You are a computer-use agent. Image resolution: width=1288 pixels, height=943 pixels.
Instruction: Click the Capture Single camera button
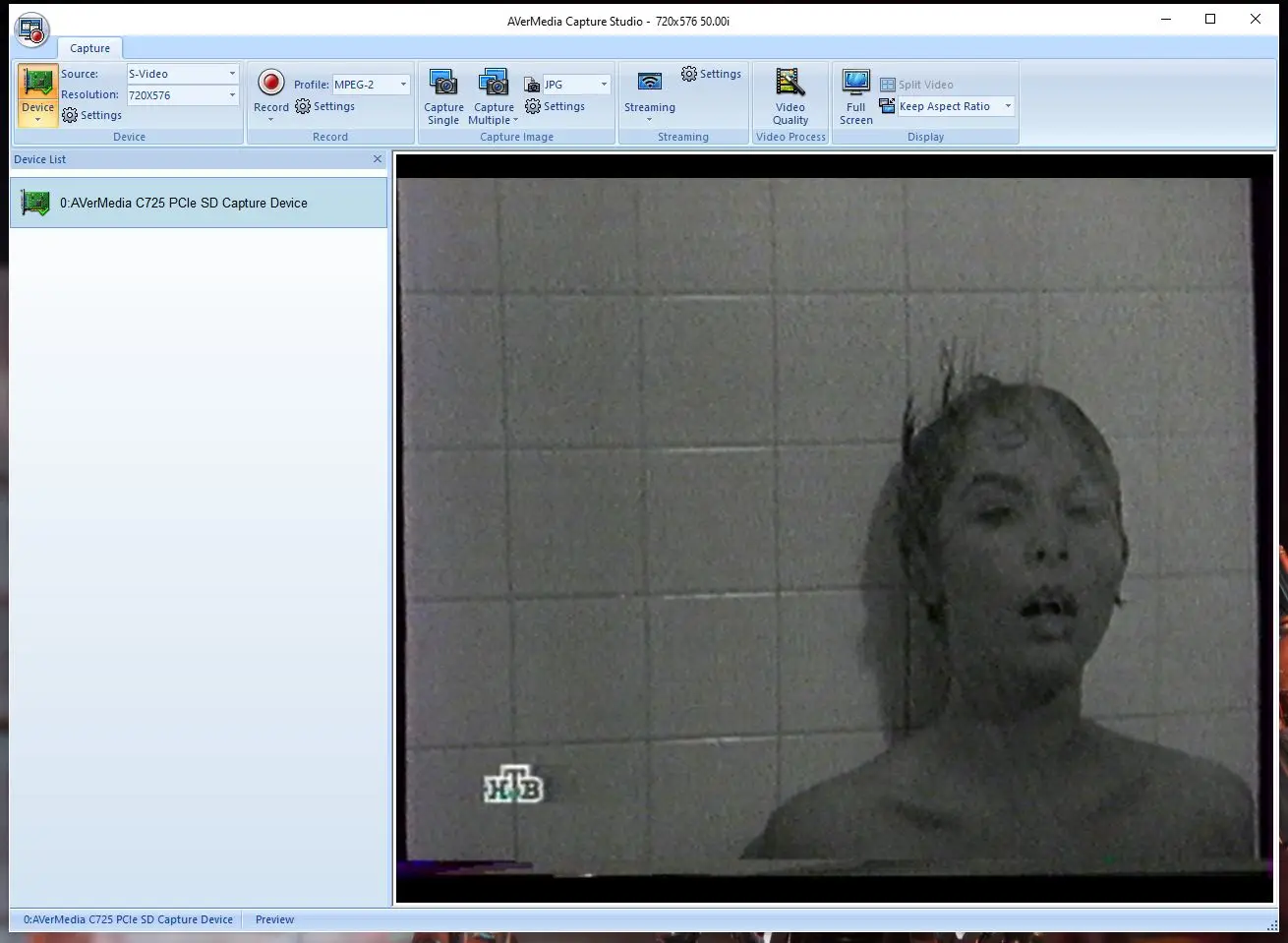tap(443, 97)
